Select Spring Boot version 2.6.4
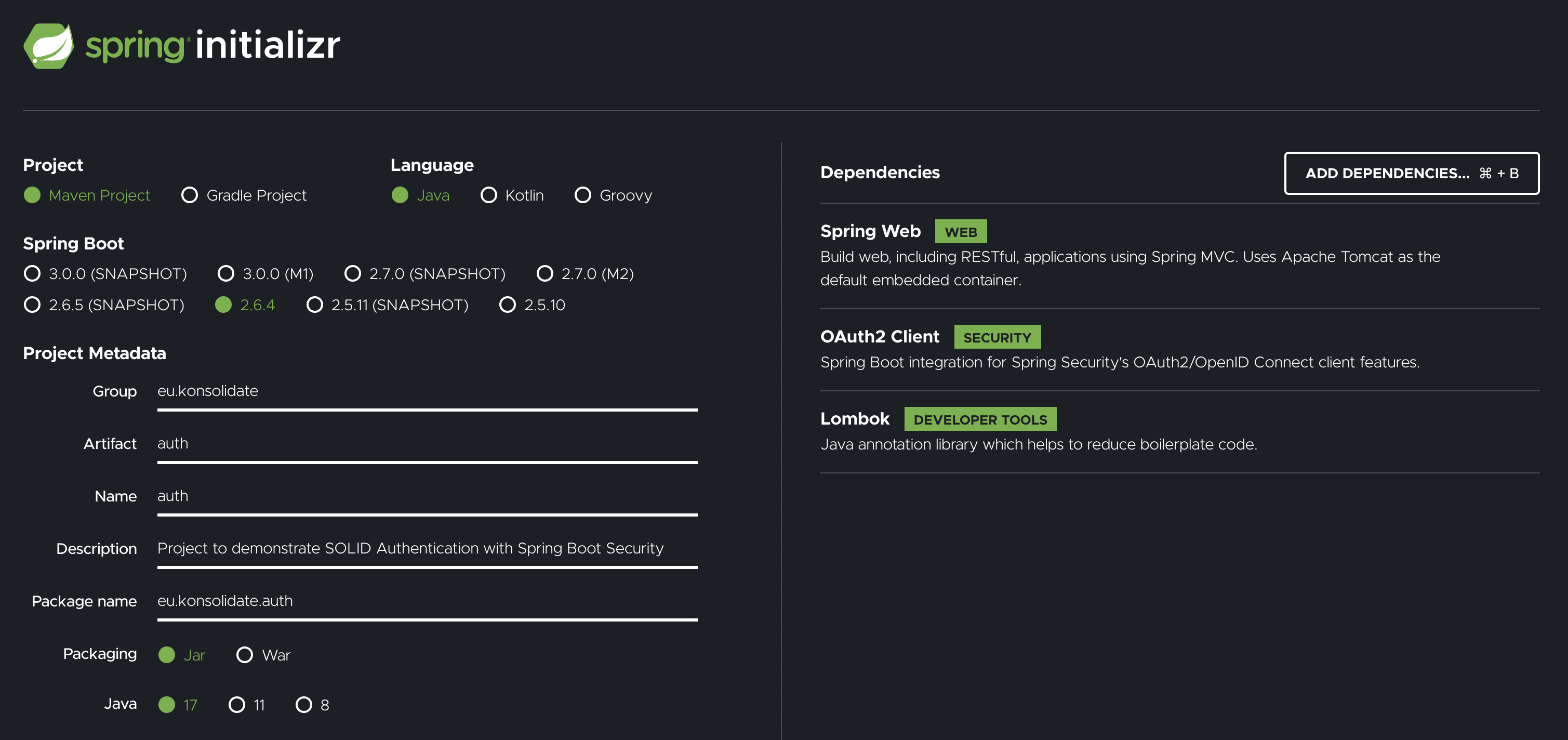The width and height of the screenshot is (1568, 740). 245,305
